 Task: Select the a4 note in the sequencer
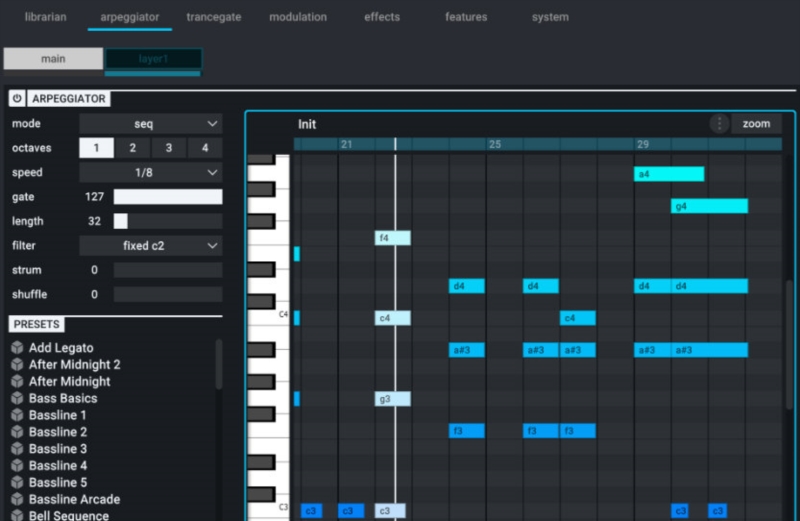[x=669, y=174]
